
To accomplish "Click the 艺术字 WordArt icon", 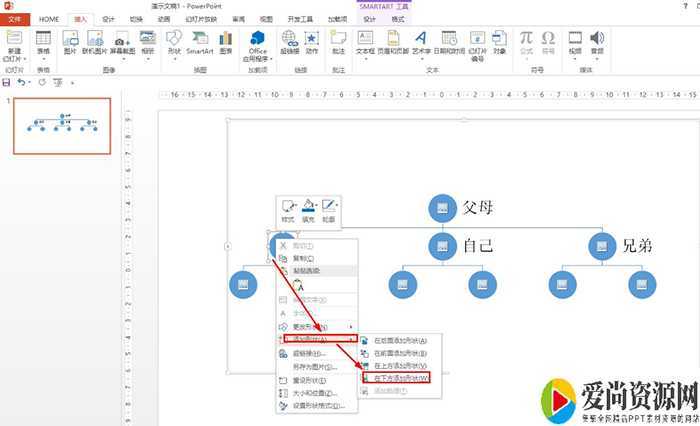I will [x=420, y=42].
